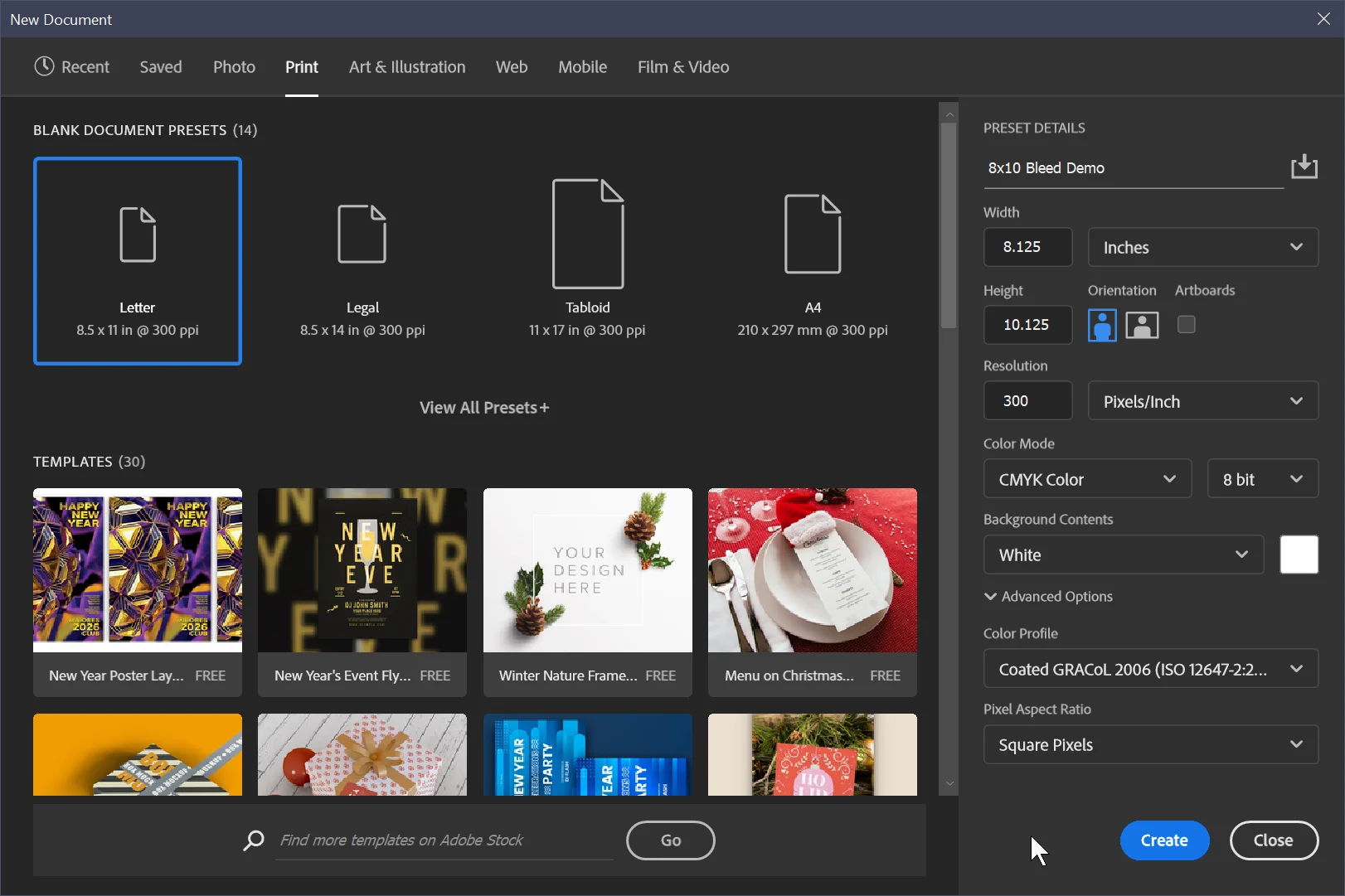The image size is (1345, 896).
Task: Click the save preset icon beside the document name
Action: point(1304,167)
